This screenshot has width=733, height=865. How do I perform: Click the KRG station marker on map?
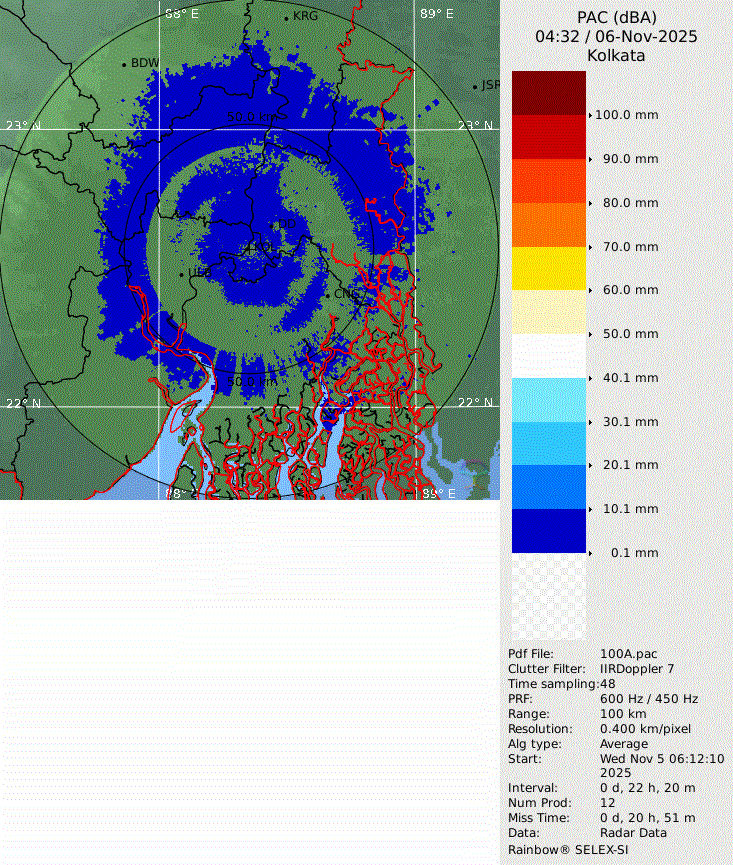coord(286,17)
